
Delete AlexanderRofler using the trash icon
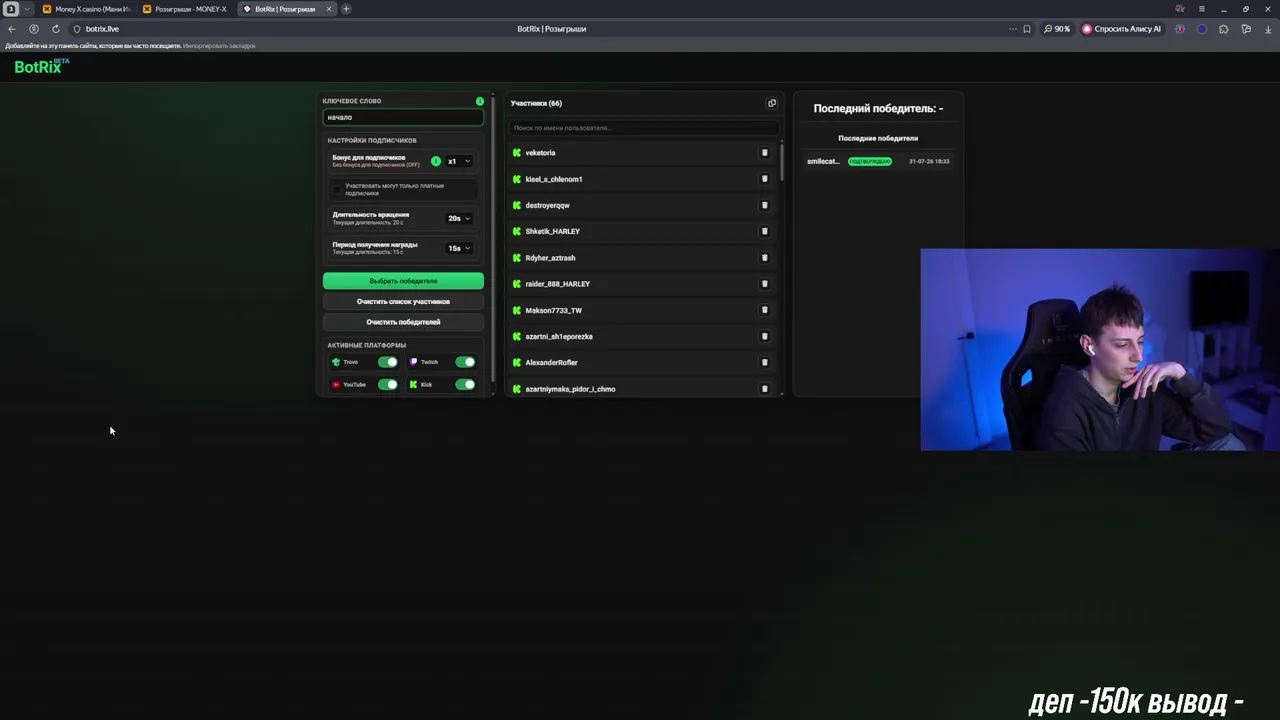765,362
